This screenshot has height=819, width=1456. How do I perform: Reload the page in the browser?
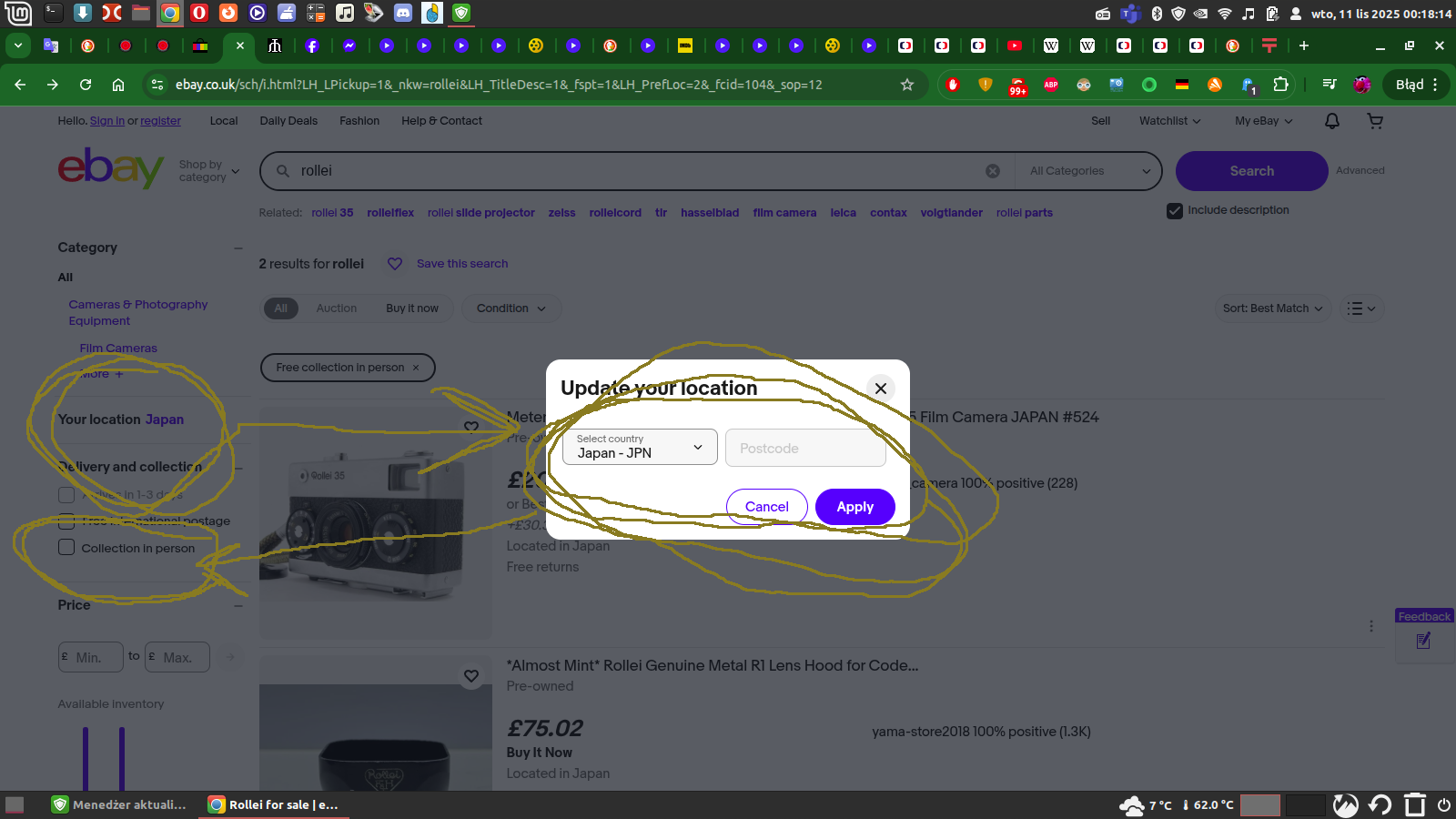pos(86,85)
